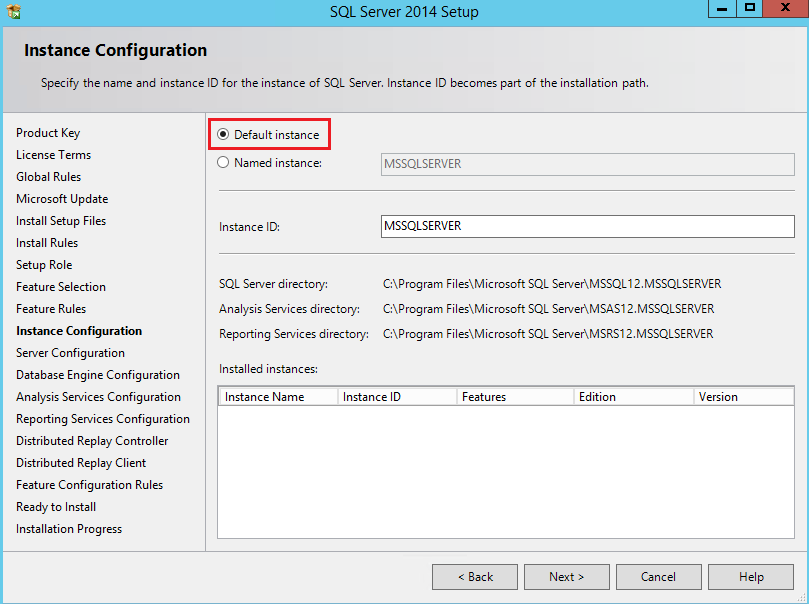Image resolution: width=809 pixels, height=604 pixels.
Task: Sort by the Instance Name column header
Action: tap(279, 397)
